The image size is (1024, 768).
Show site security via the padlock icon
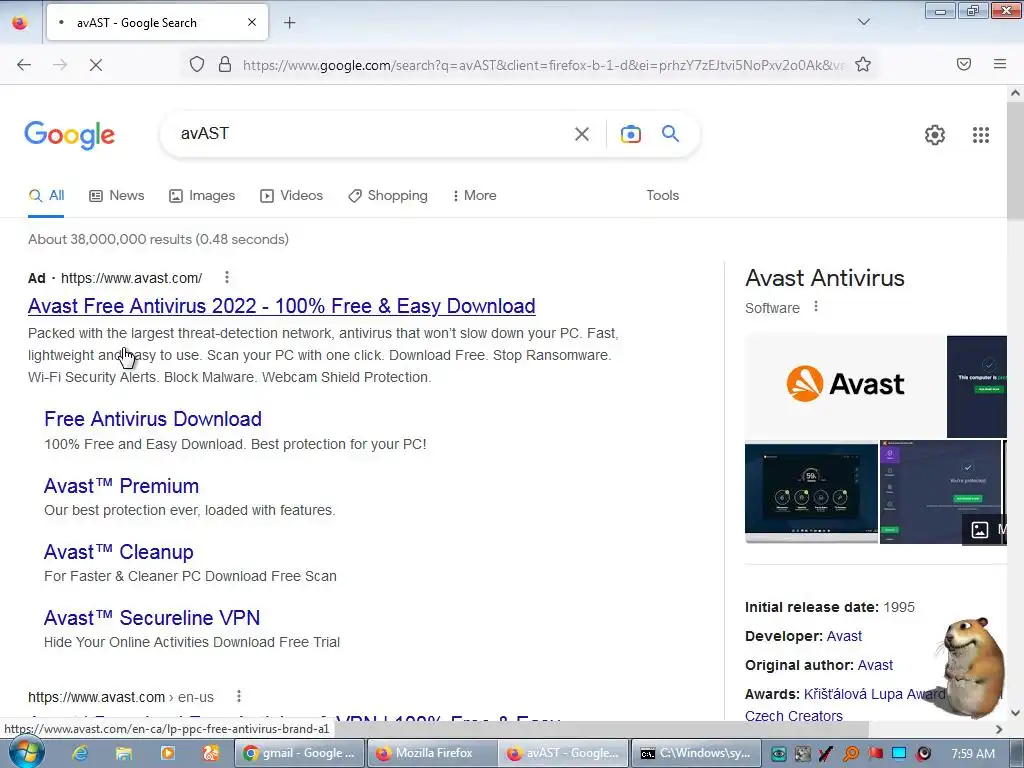(225, 65)
